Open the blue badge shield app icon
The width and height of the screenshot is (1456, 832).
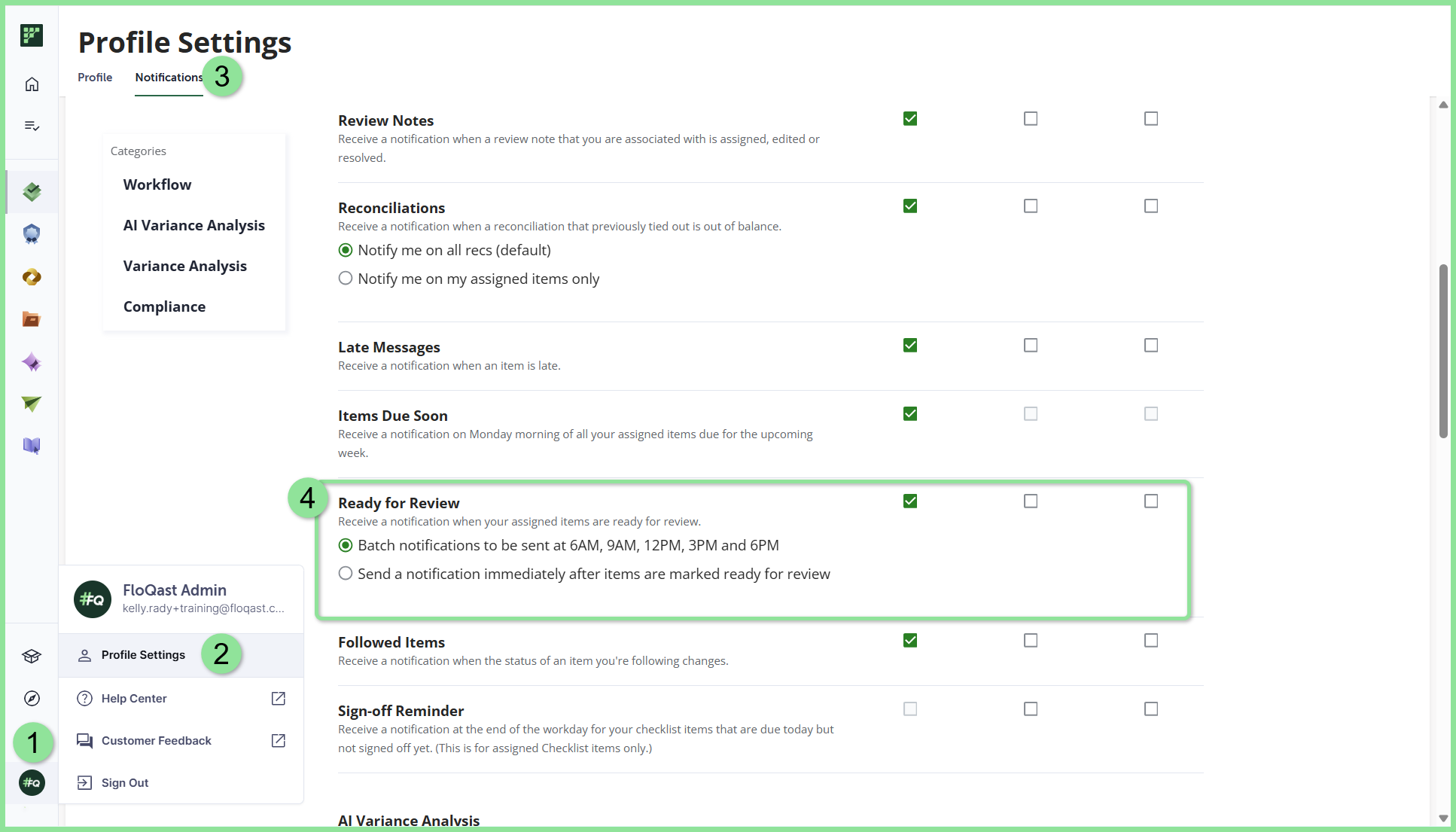(x=32, y=234)
